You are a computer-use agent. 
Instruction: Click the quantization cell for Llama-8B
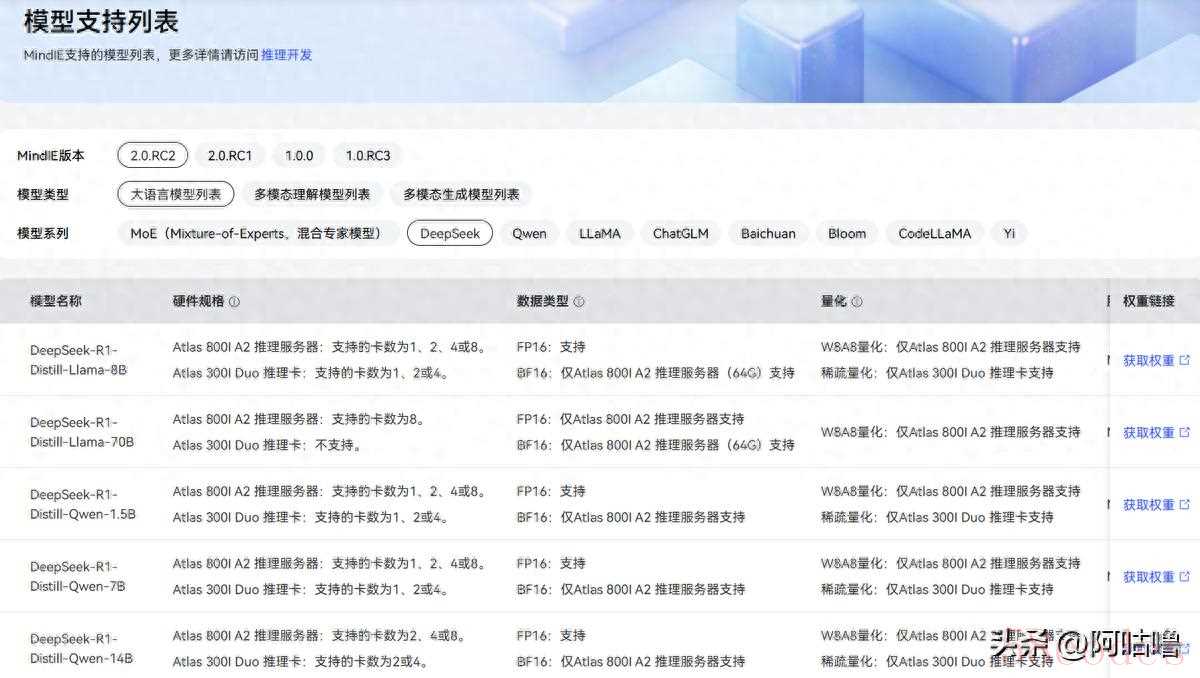[x=951, y=360]
